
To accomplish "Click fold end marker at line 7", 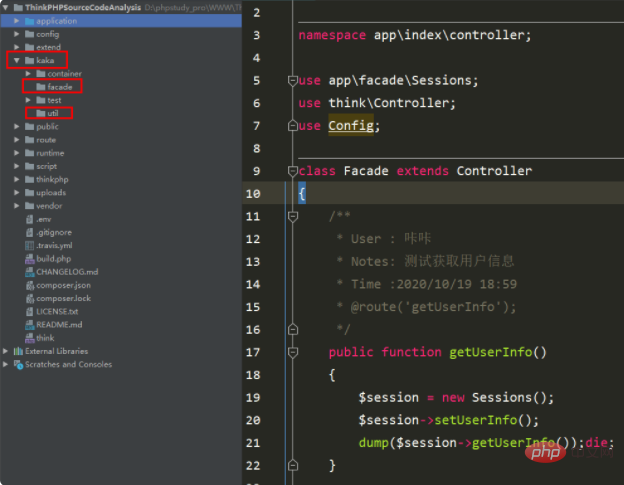I will (293, 126).
